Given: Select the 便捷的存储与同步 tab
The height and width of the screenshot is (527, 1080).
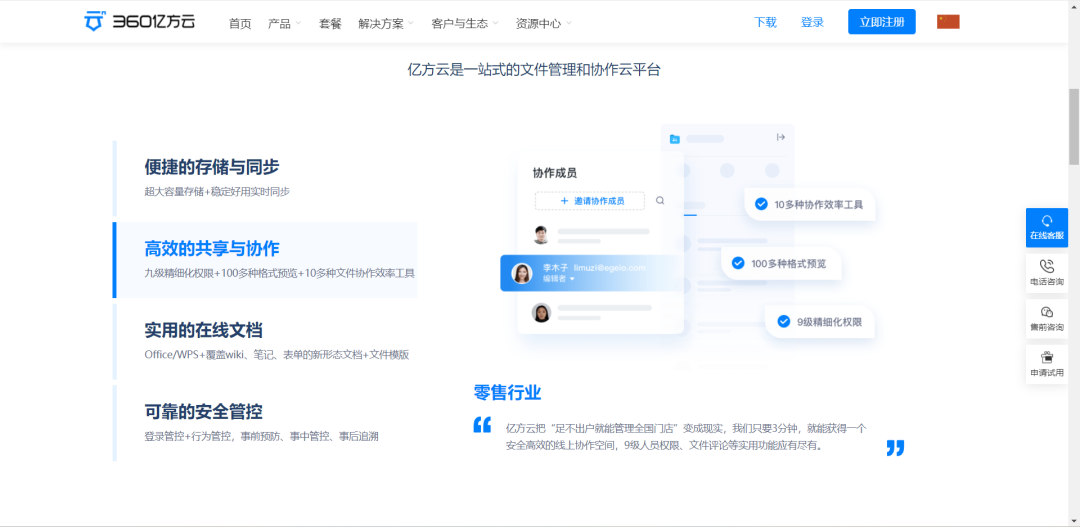Looking at the screenshot, I should [265, 178].
